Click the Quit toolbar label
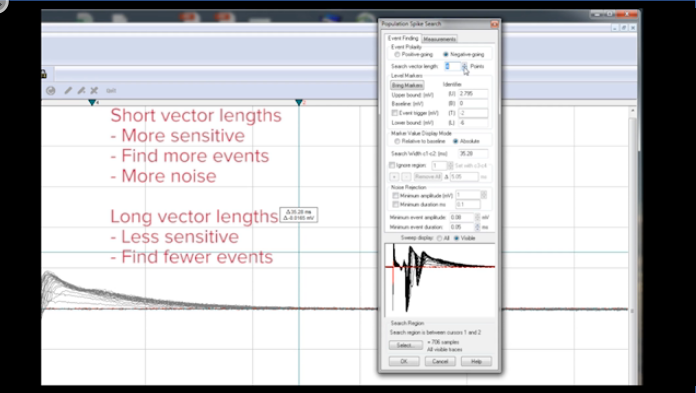This screenshot has width=696, height=393. click(111, 91)
